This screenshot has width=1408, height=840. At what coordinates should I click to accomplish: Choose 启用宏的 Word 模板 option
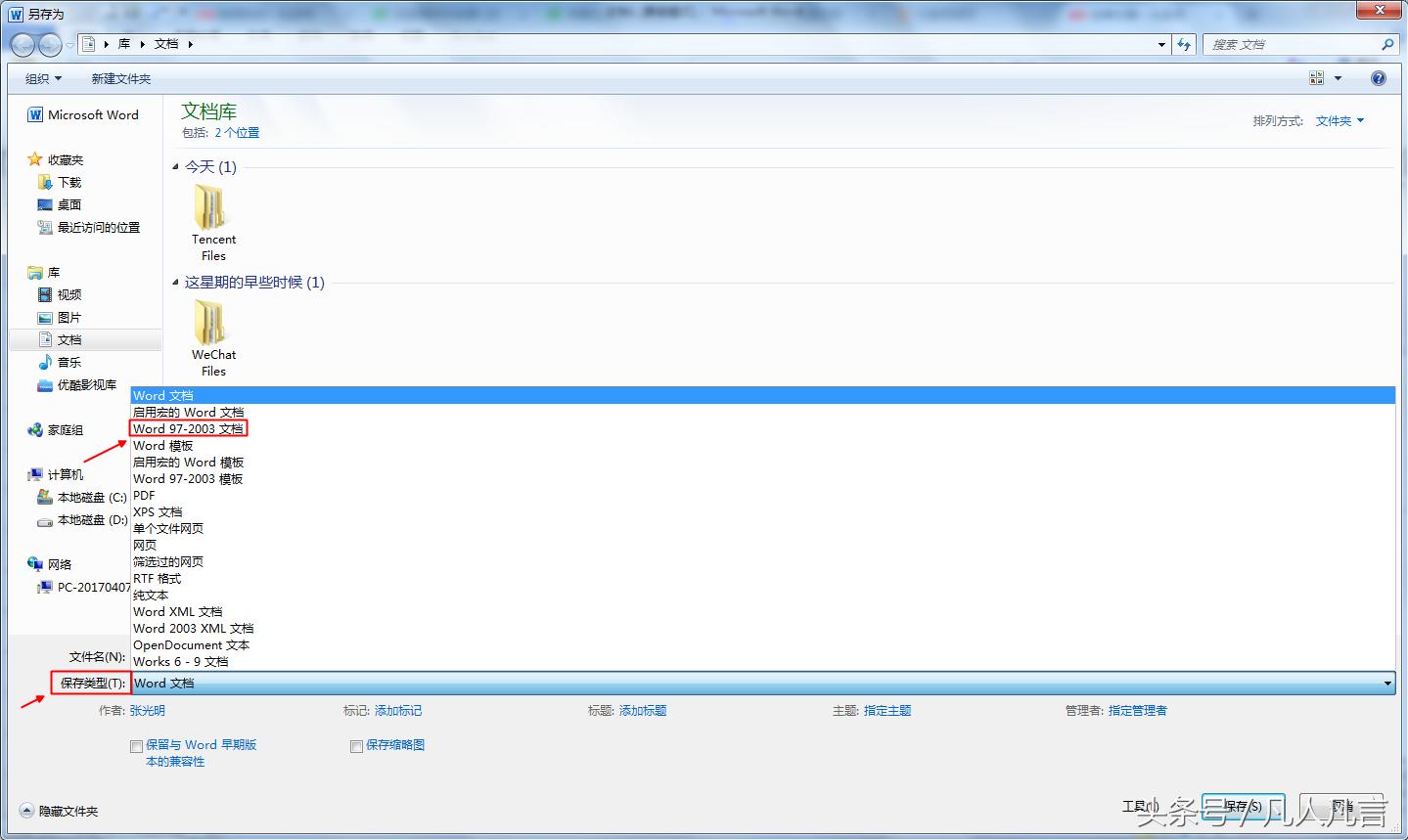763,462
